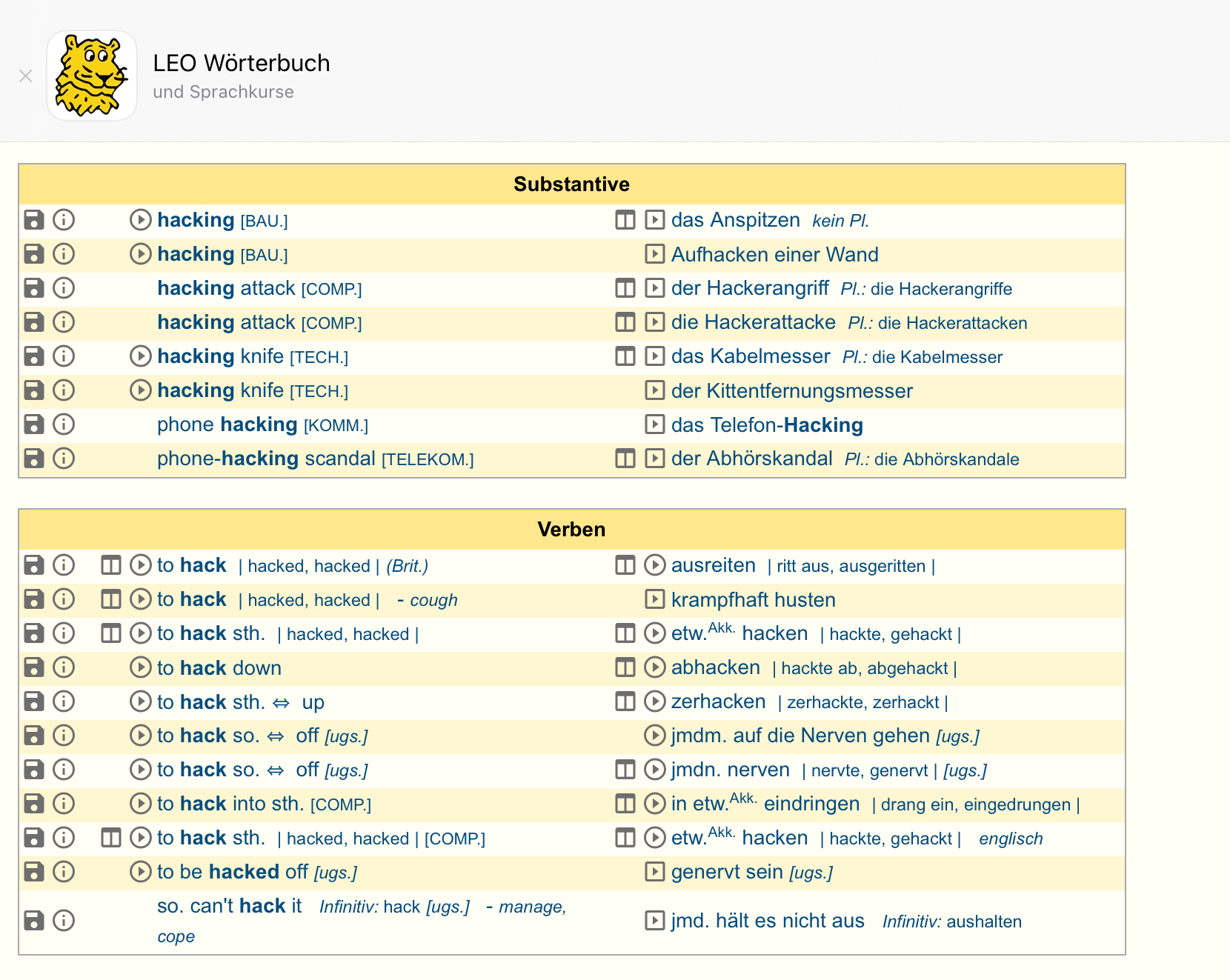Open conjugation table for 'zerhacken'
This screenshot has width=1230, height=980.
[625, 701]
